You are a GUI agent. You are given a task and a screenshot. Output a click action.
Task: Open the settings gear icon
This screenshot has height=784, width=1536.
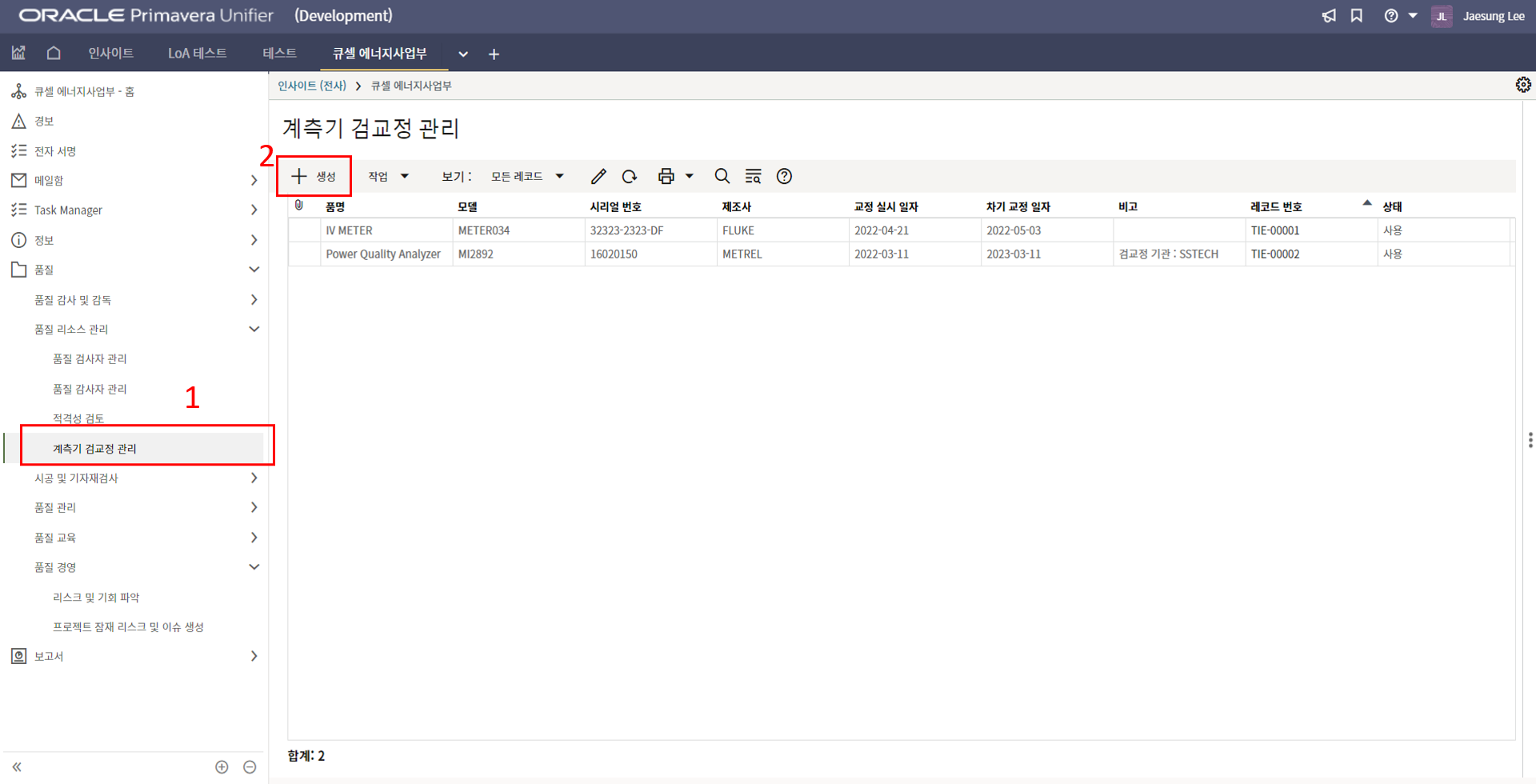(1523, 85)
